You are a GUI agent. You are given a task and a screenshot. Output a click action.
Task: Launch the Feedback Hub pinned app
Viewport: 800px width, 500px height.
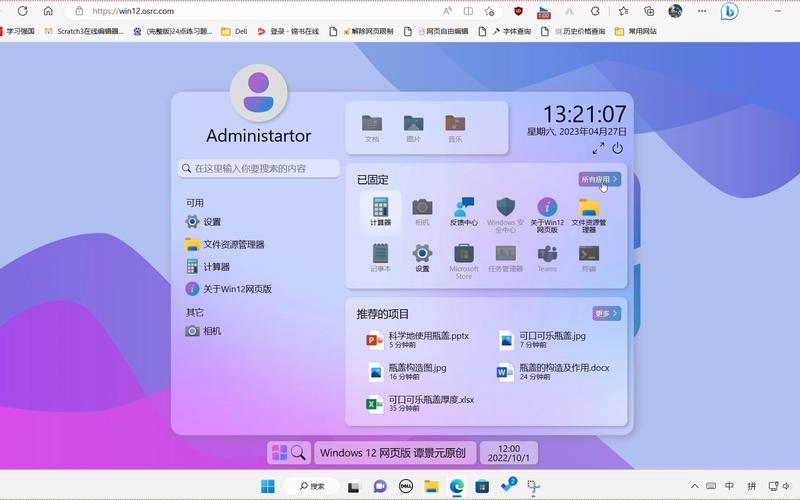464,212
